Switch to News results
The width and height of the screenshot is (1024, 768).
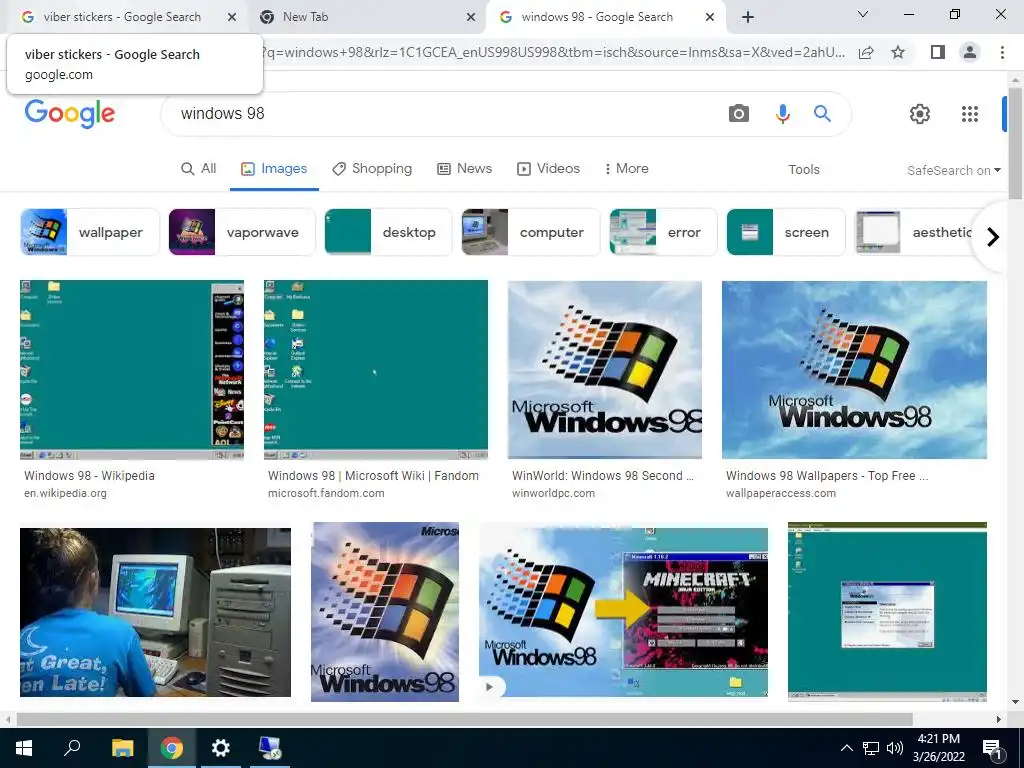pyautogui.click(x=464, y=168)
